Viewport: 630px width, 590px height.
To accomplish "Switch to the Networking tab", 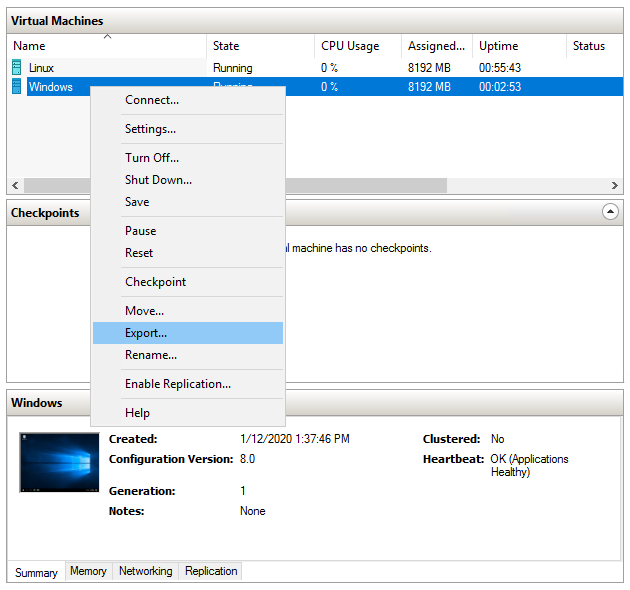I will pyautogui.click(x=145, y=571).
